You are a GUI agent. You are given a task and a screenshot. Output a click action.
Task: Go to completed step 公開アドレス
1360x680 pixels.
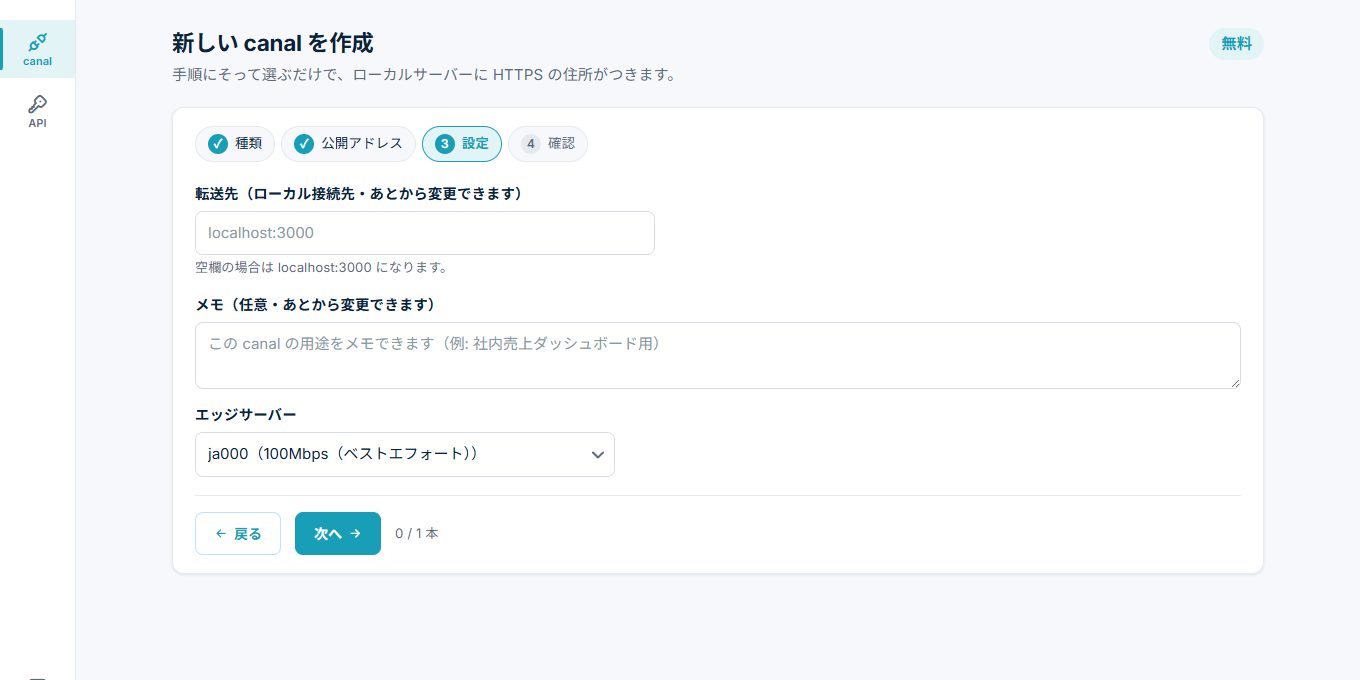(x=348, y=144)
